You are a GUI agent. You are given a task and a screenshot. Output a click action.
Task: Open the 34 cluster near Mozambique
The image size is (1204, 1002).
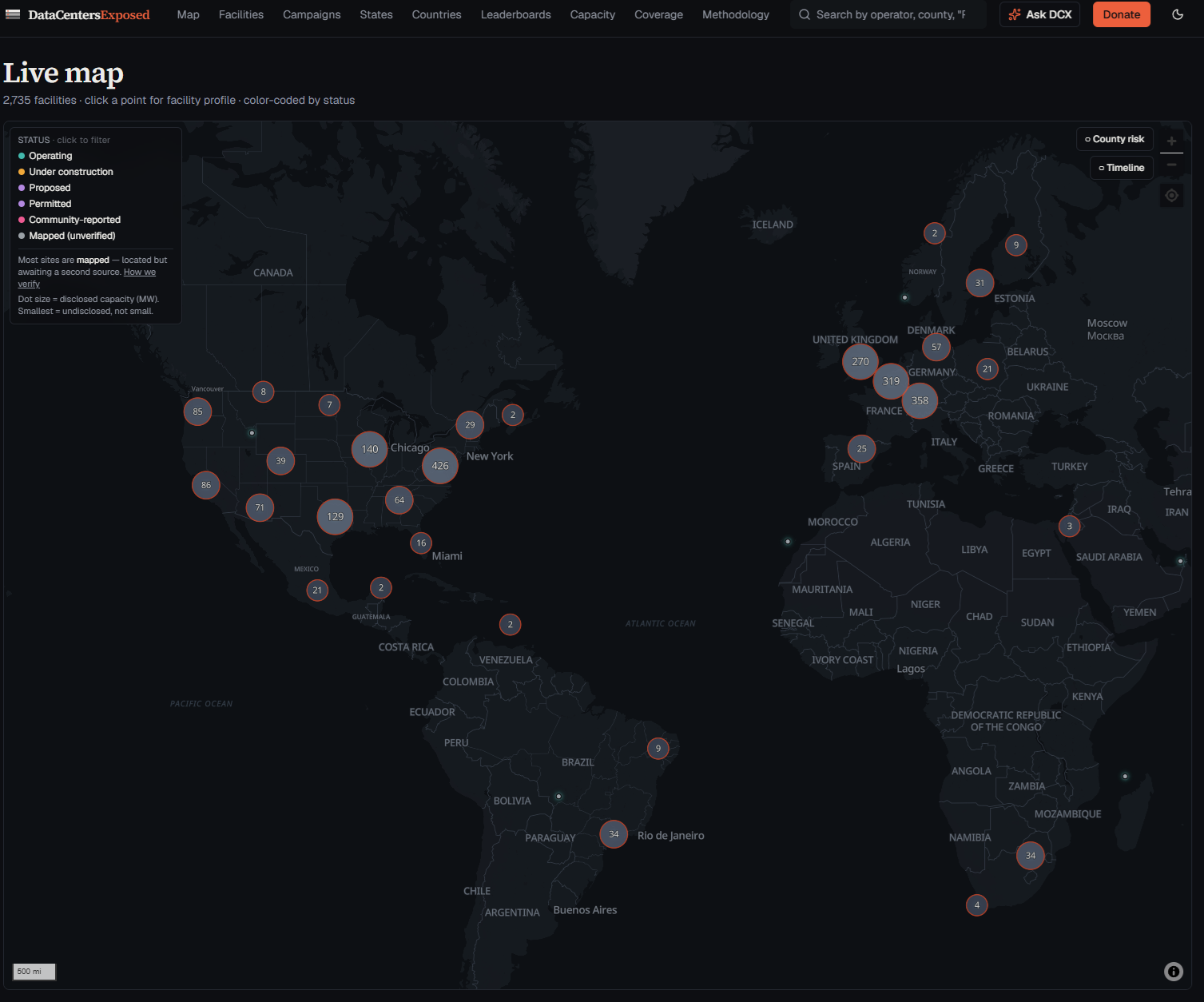pyautogui.click(x=1031, y=856)
